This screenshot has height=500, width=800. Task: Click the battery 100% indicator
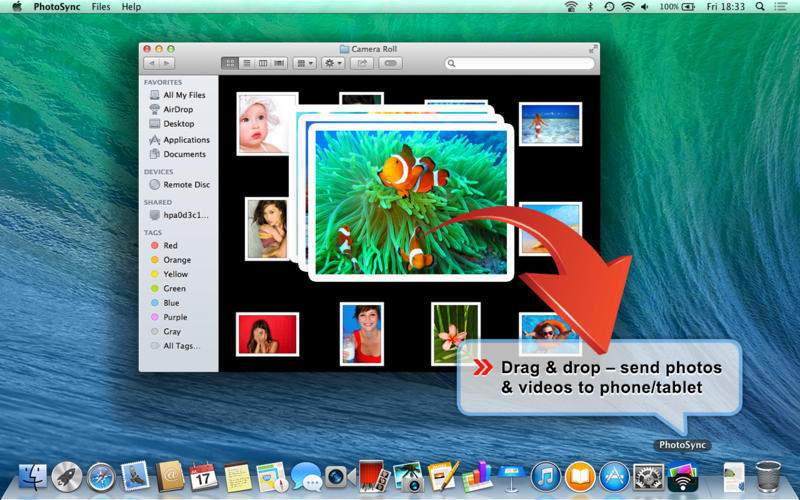click(x=677, y=7)
